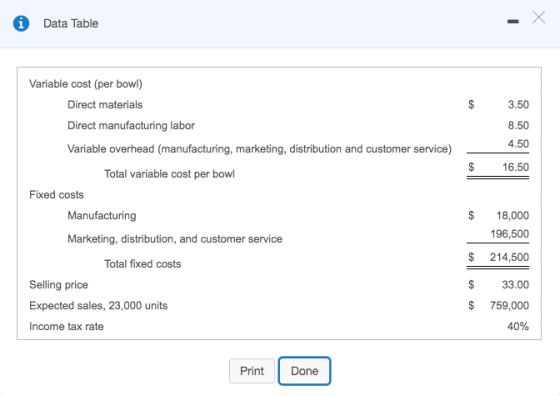
Task: Click the 'Direct materials' row label
Action: click(105, 105)
